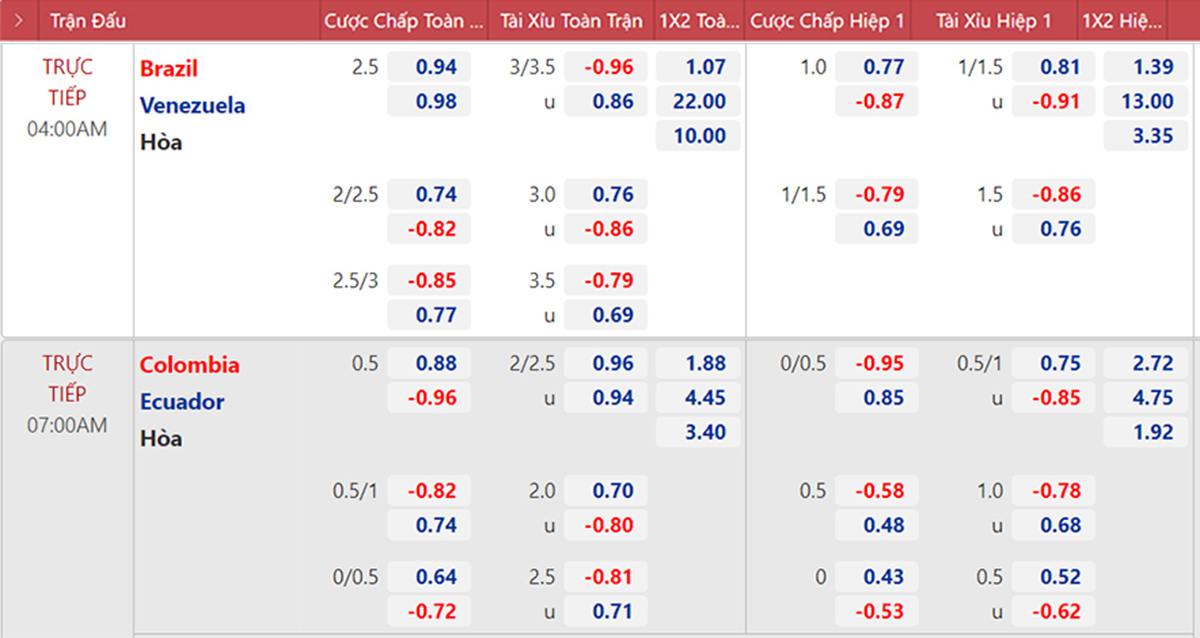This screenshot has width=1200, height=638.
Task: Bet under 3.5 goals full match at 0.69
Action: click(606, 314)
